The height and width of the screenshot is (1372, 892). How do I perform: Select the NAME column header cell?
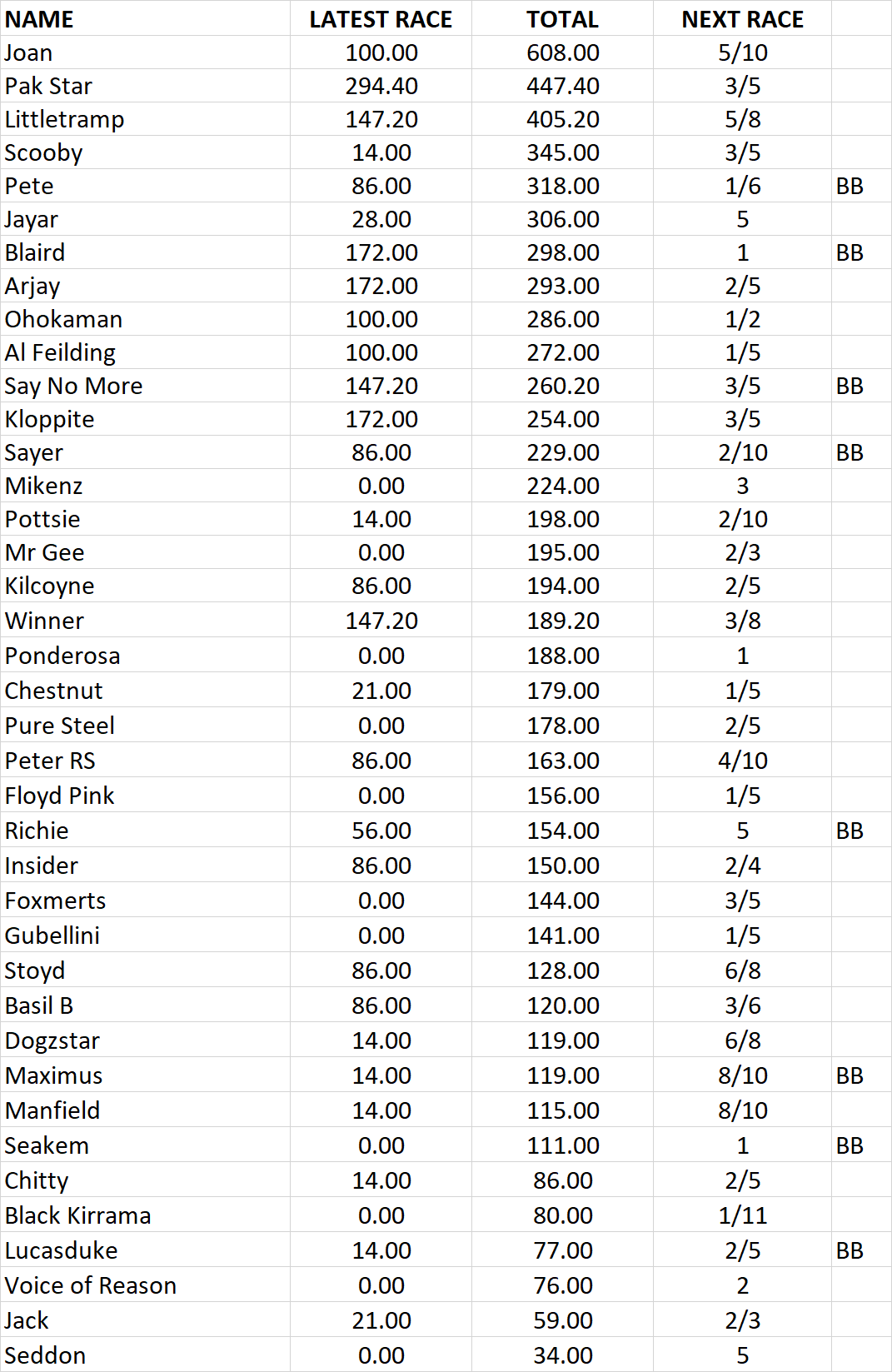[x=145, y=18]
